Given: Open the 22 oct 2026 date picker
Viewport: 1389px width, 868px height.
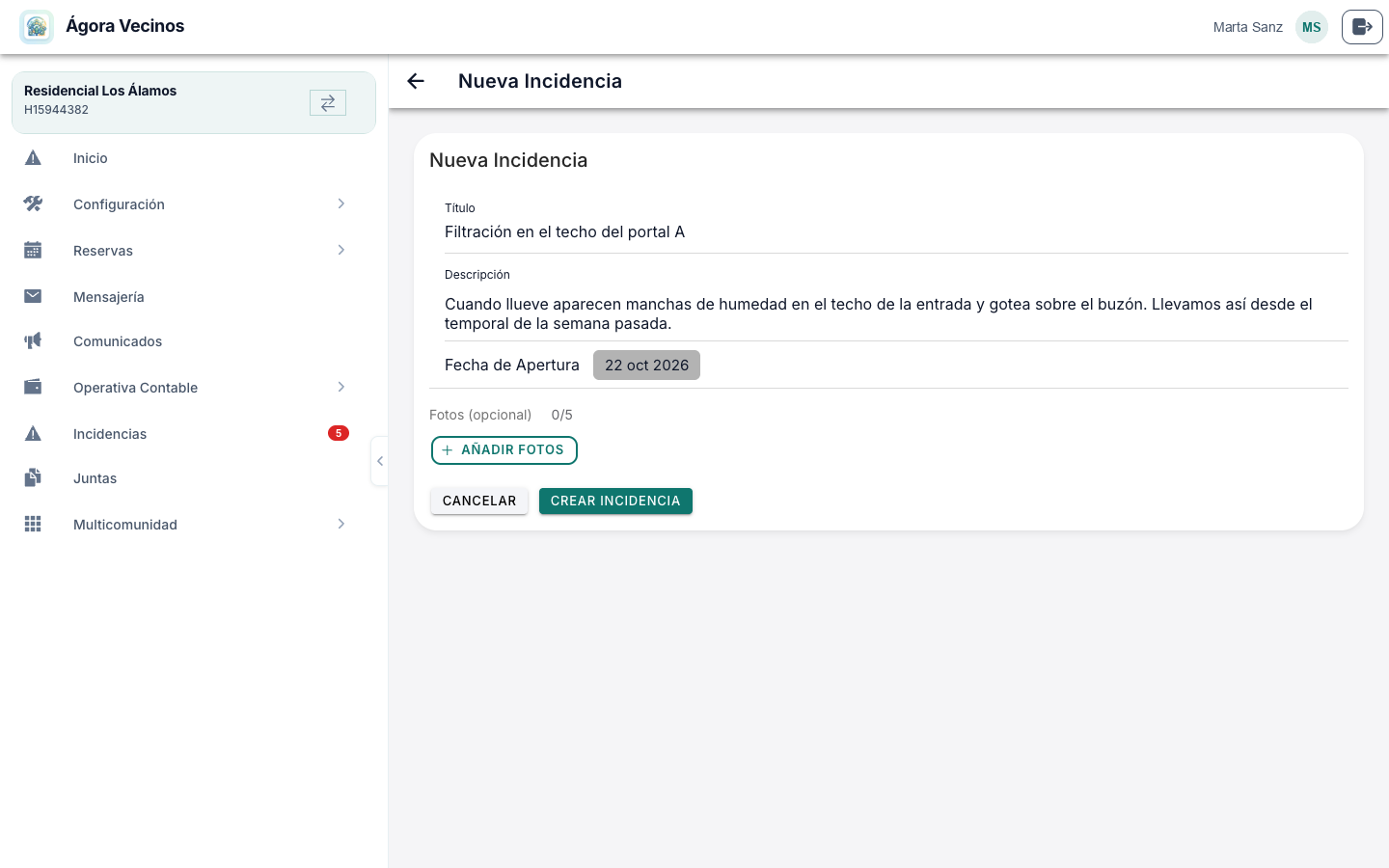Looking at the screenshot, I should 646,366.
